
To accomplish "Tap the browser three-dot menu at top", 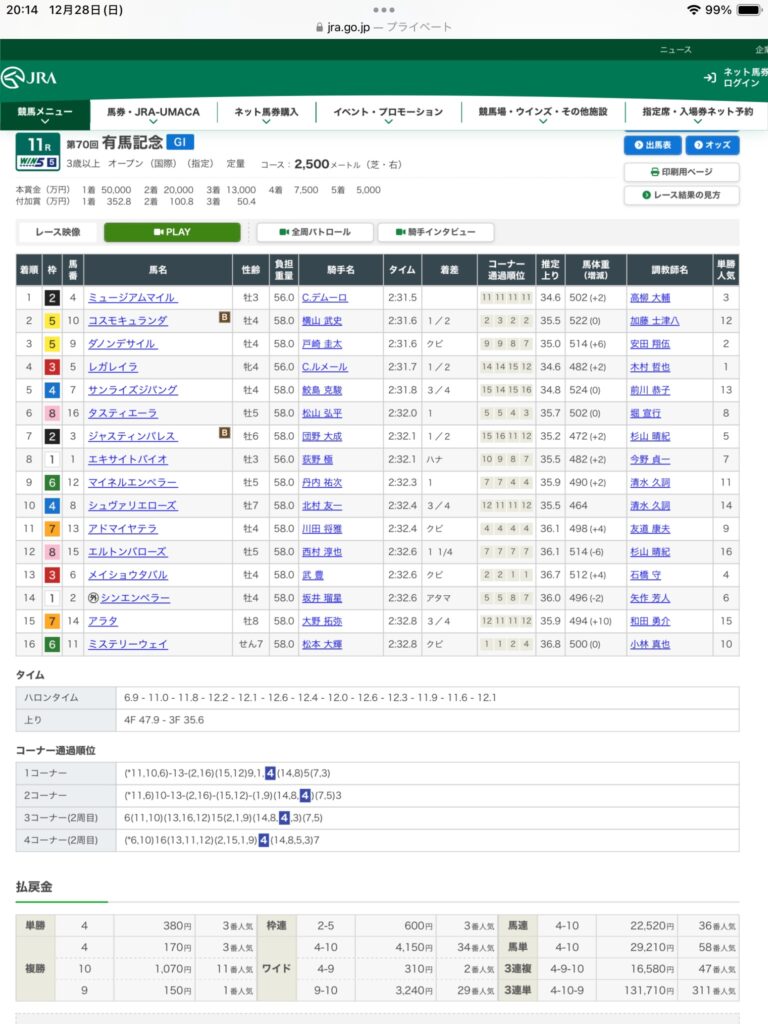I will pyautogui.click(x=384, y=10).
